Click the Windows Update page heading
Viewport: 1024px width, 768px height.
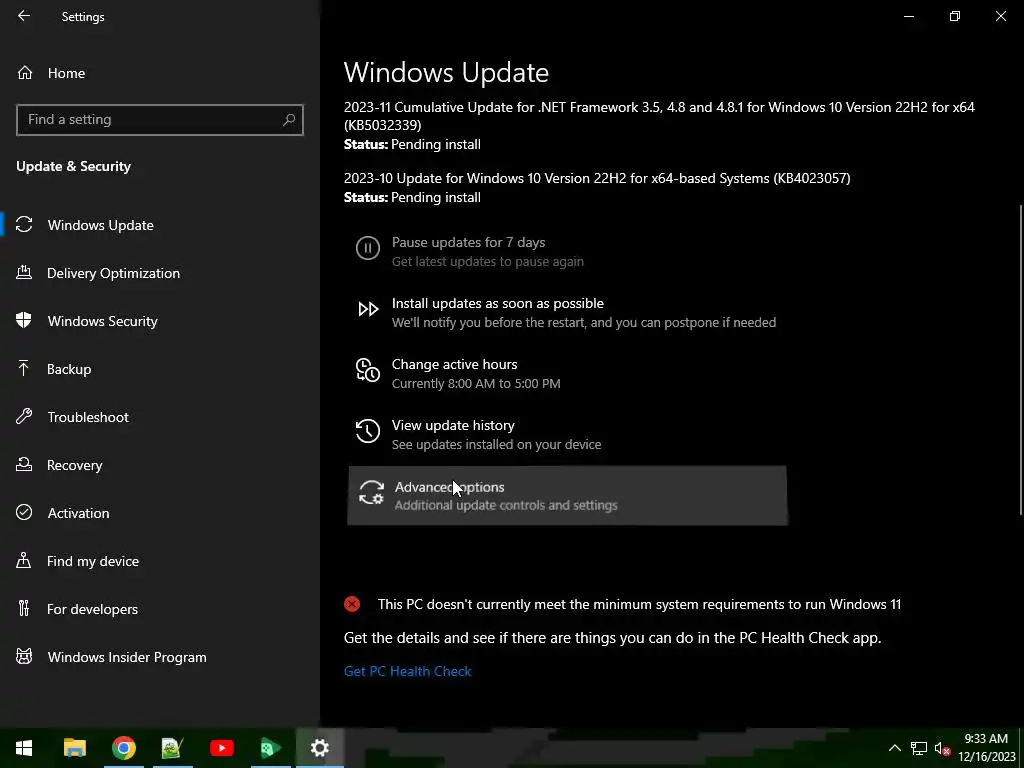click(x=446, y=72)
